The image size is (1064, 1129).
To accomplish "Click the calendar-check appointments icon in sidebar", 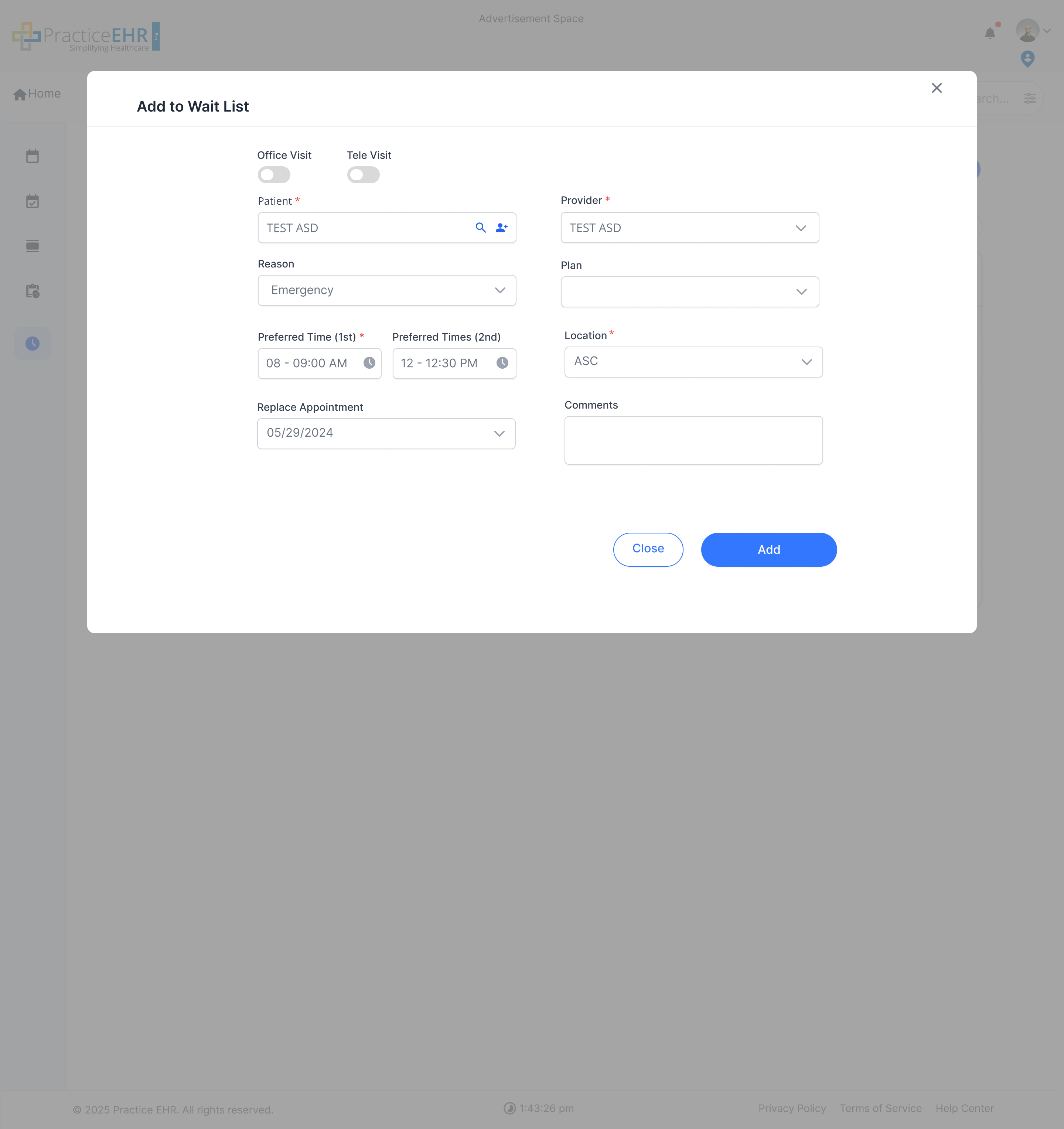I will [33, 201].
